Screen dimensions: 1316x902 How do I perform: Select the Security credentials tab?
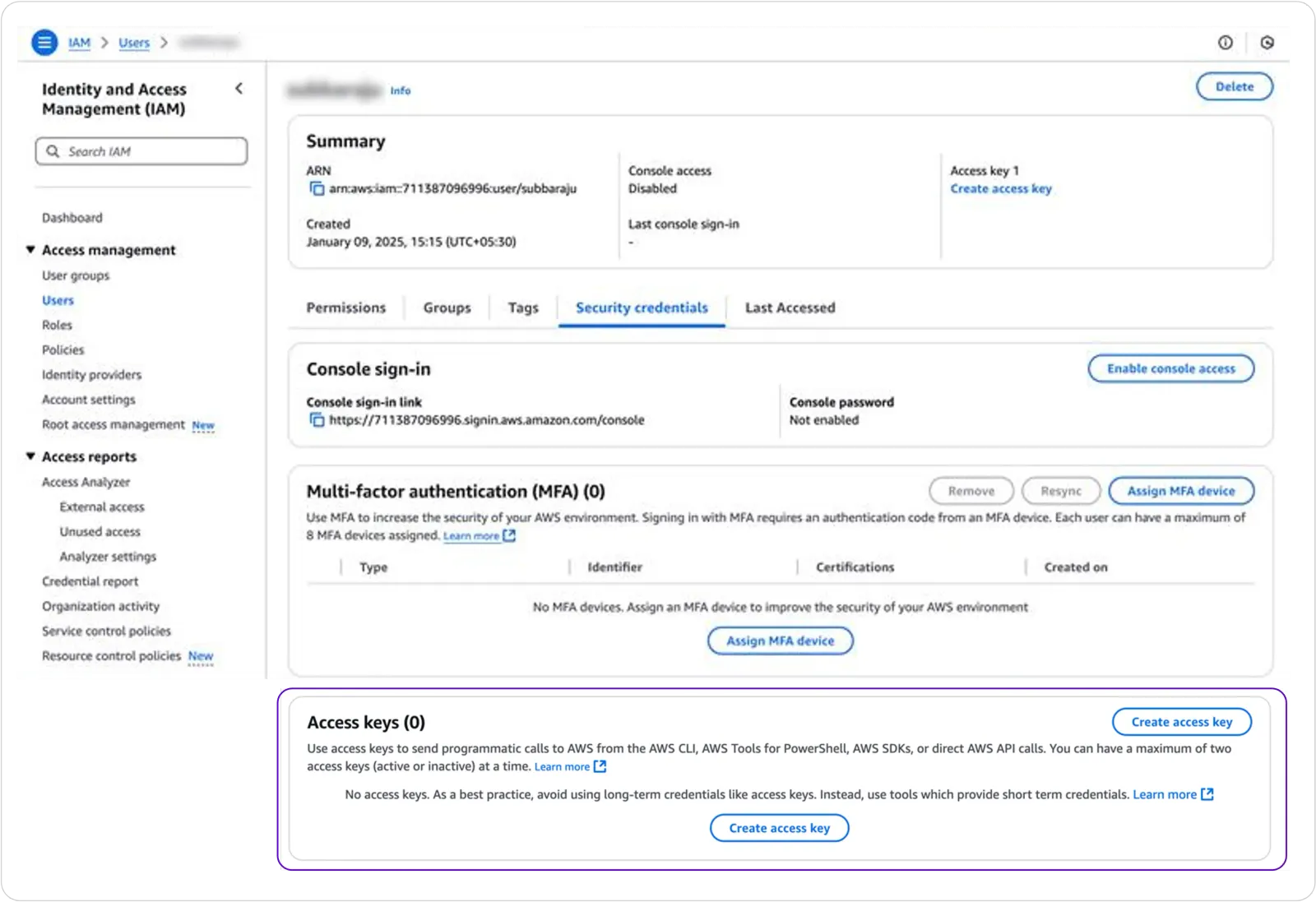pos(642,308)
